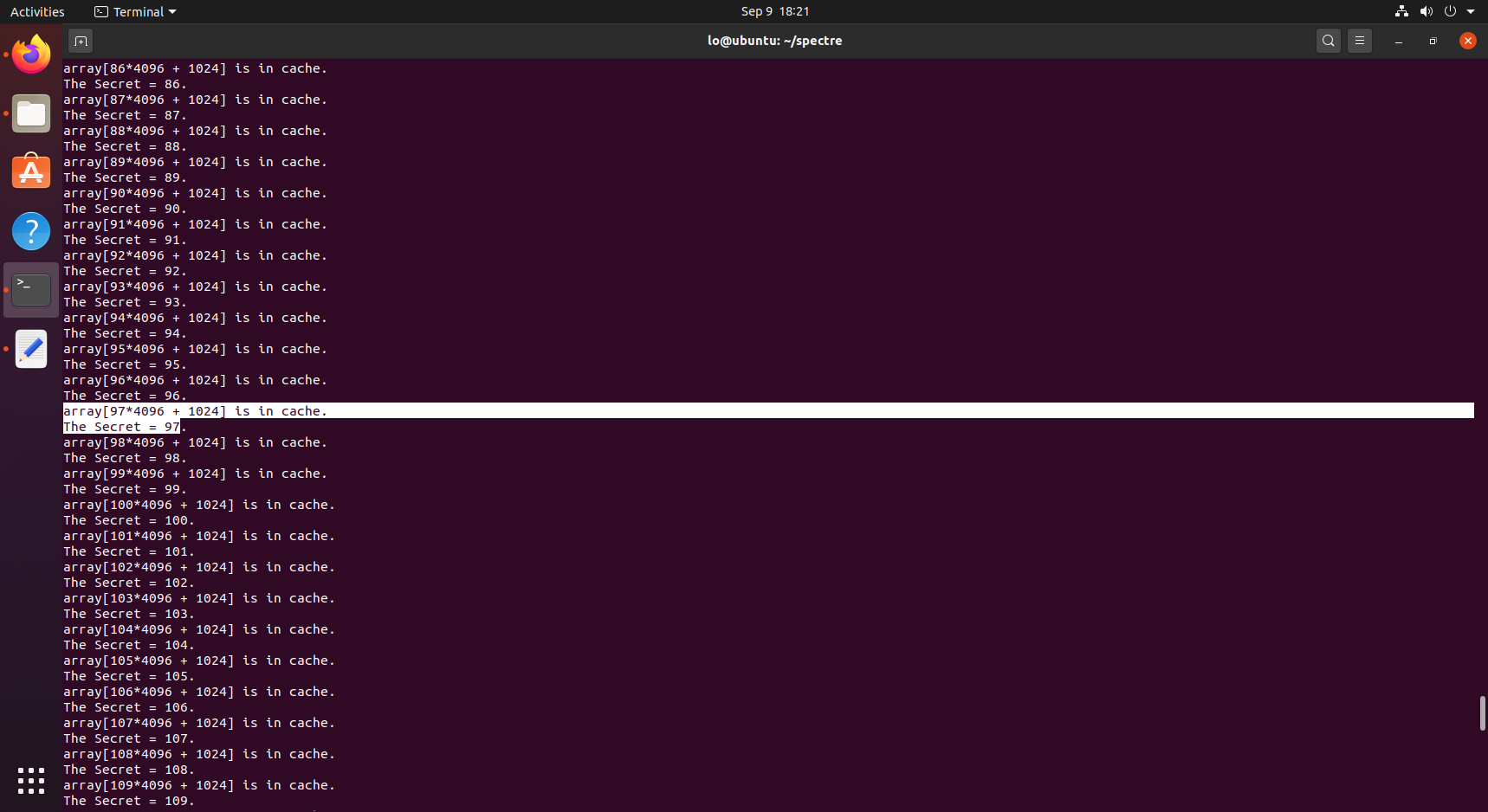Open the terminal hamburger menu
1488x812 pixels.
[x=1360, y=41]
